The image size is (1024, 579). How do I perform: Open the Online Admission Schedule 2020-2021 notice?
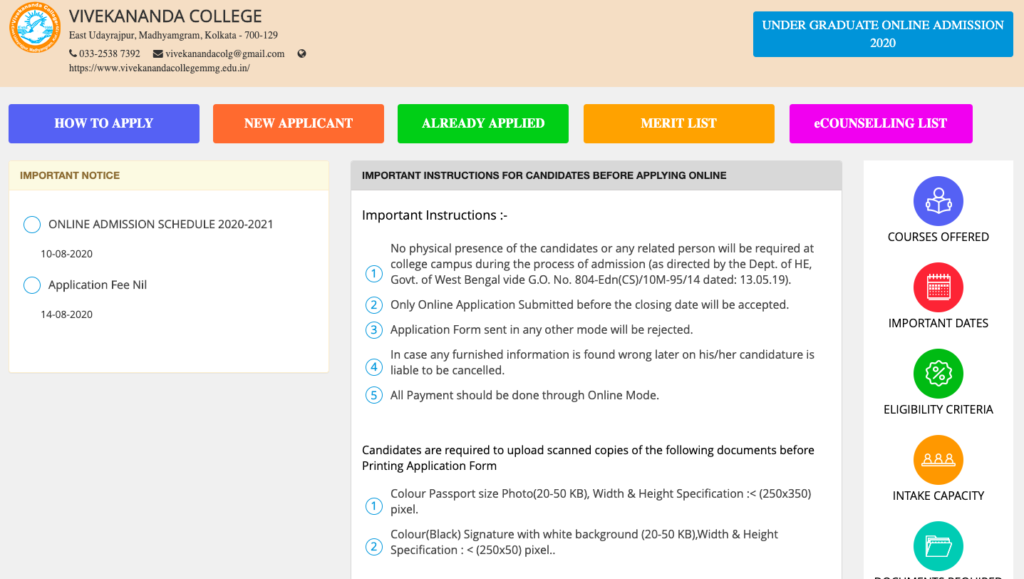[161, 224]
